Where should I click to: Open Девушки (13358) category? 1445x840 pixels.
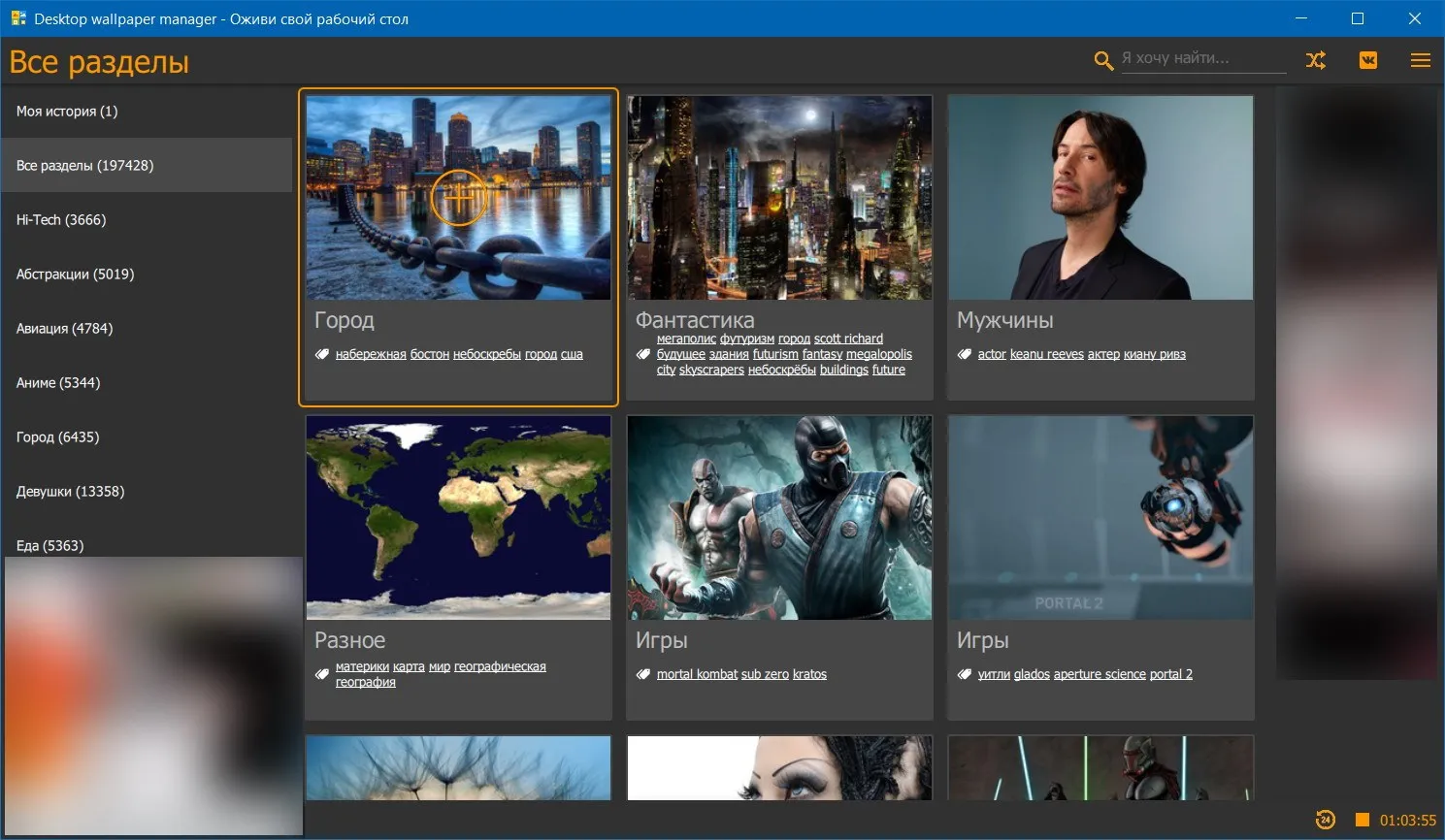tap(147, 491)
